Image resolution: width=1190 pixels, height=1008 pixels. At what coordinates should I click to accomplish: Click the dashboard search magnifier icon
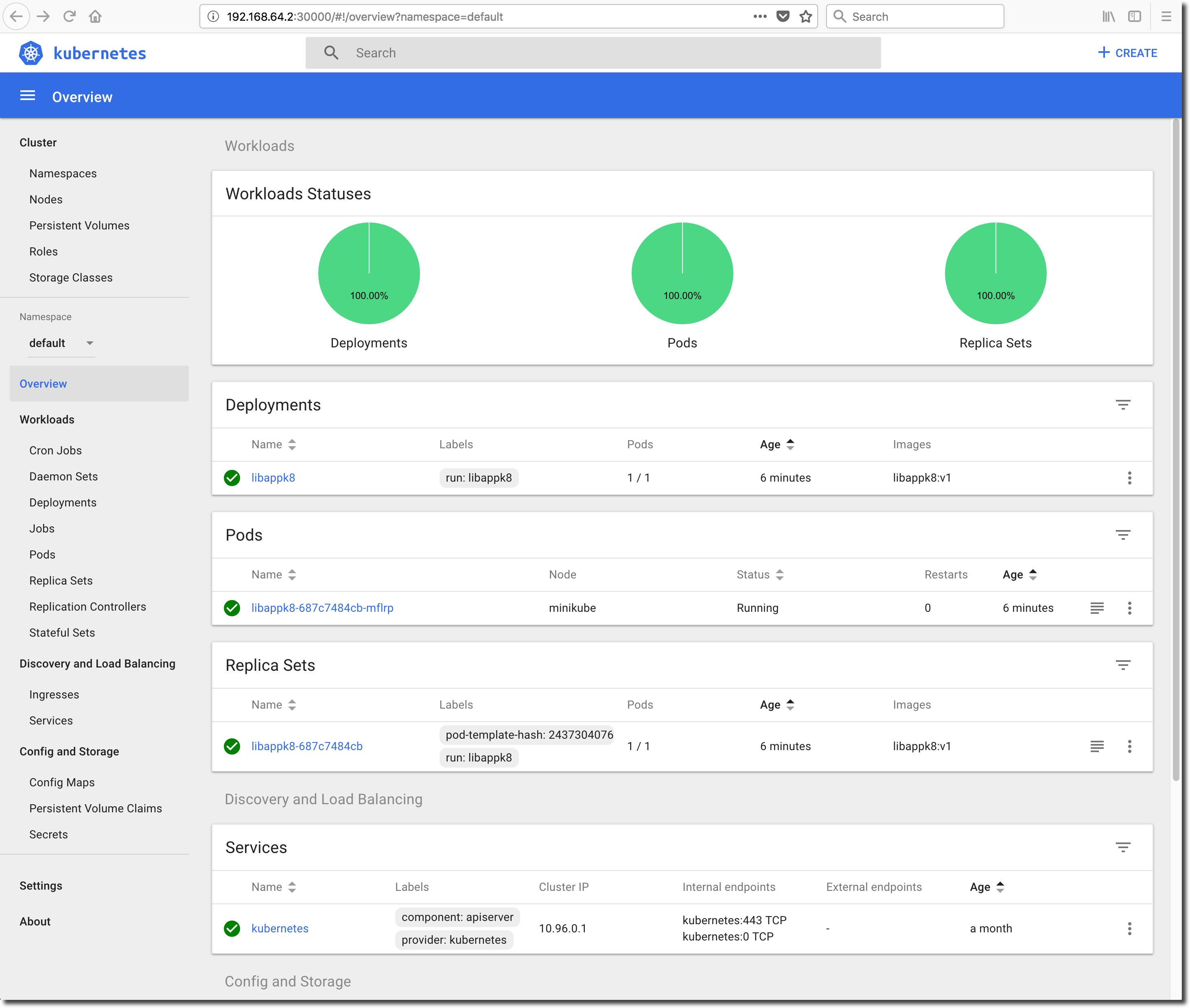tap(332, 52)
